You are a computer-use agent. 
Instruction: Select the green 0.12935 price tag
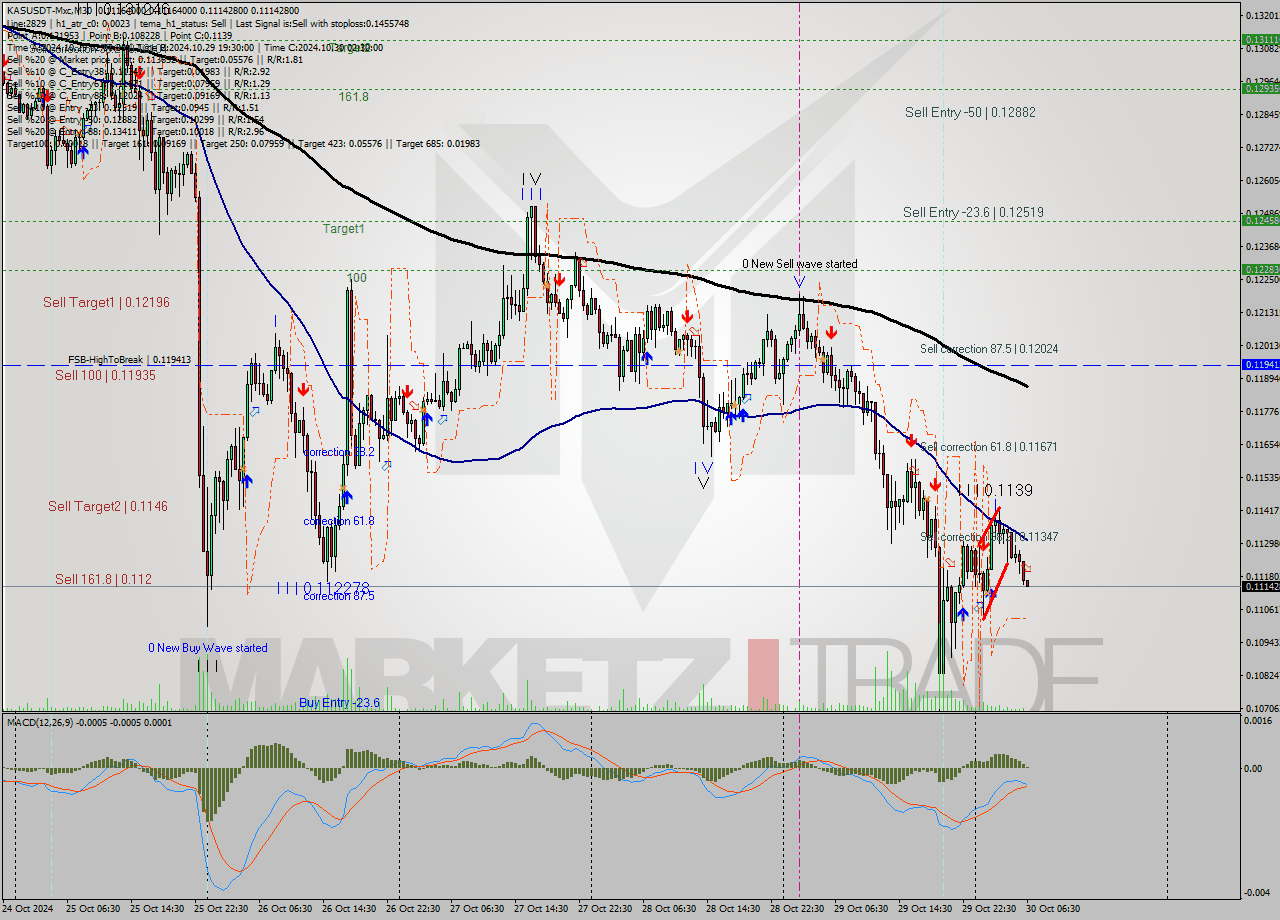click(1260, 88)
